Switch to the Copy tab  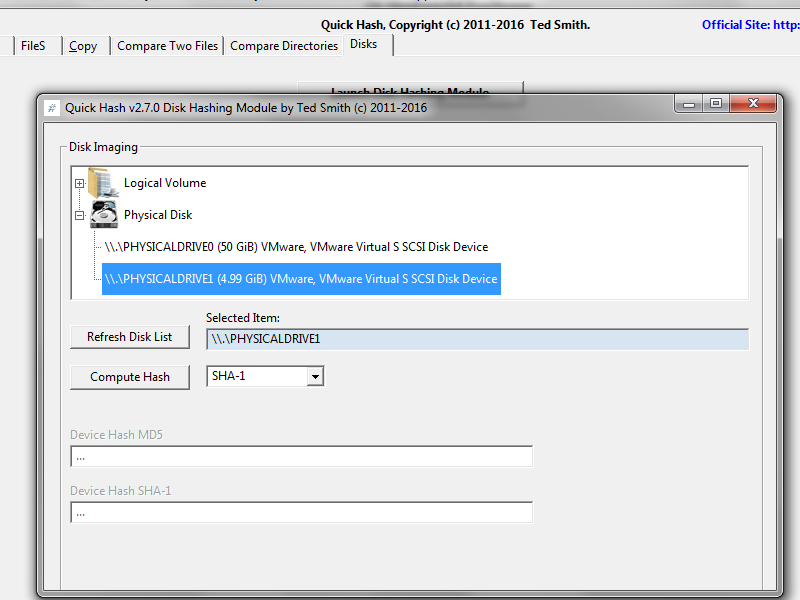(83, 45)
